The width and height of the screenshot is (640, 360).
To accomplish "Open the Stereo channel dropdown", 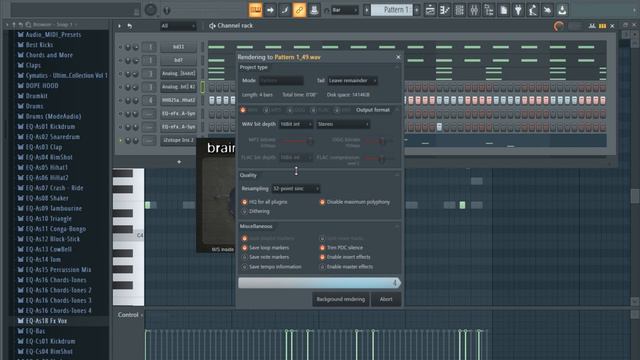I will click(343, 124).
